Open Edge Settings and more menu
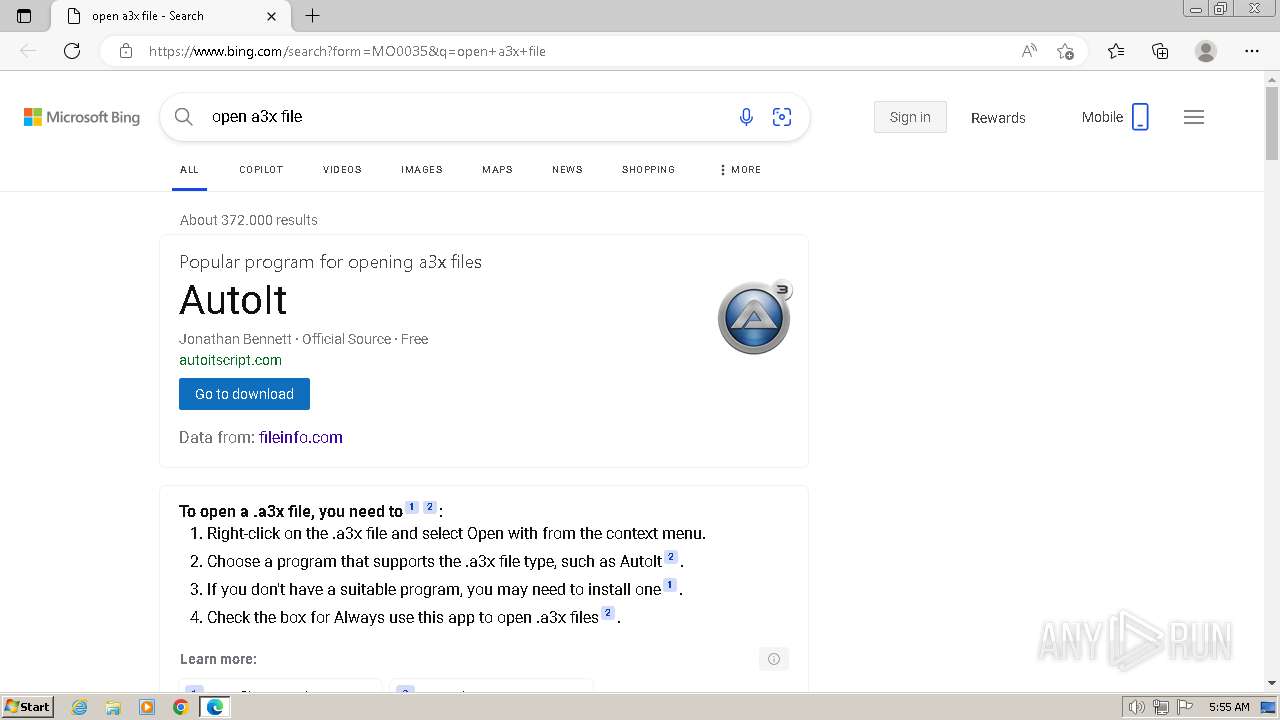 [x=1252, y=51]
